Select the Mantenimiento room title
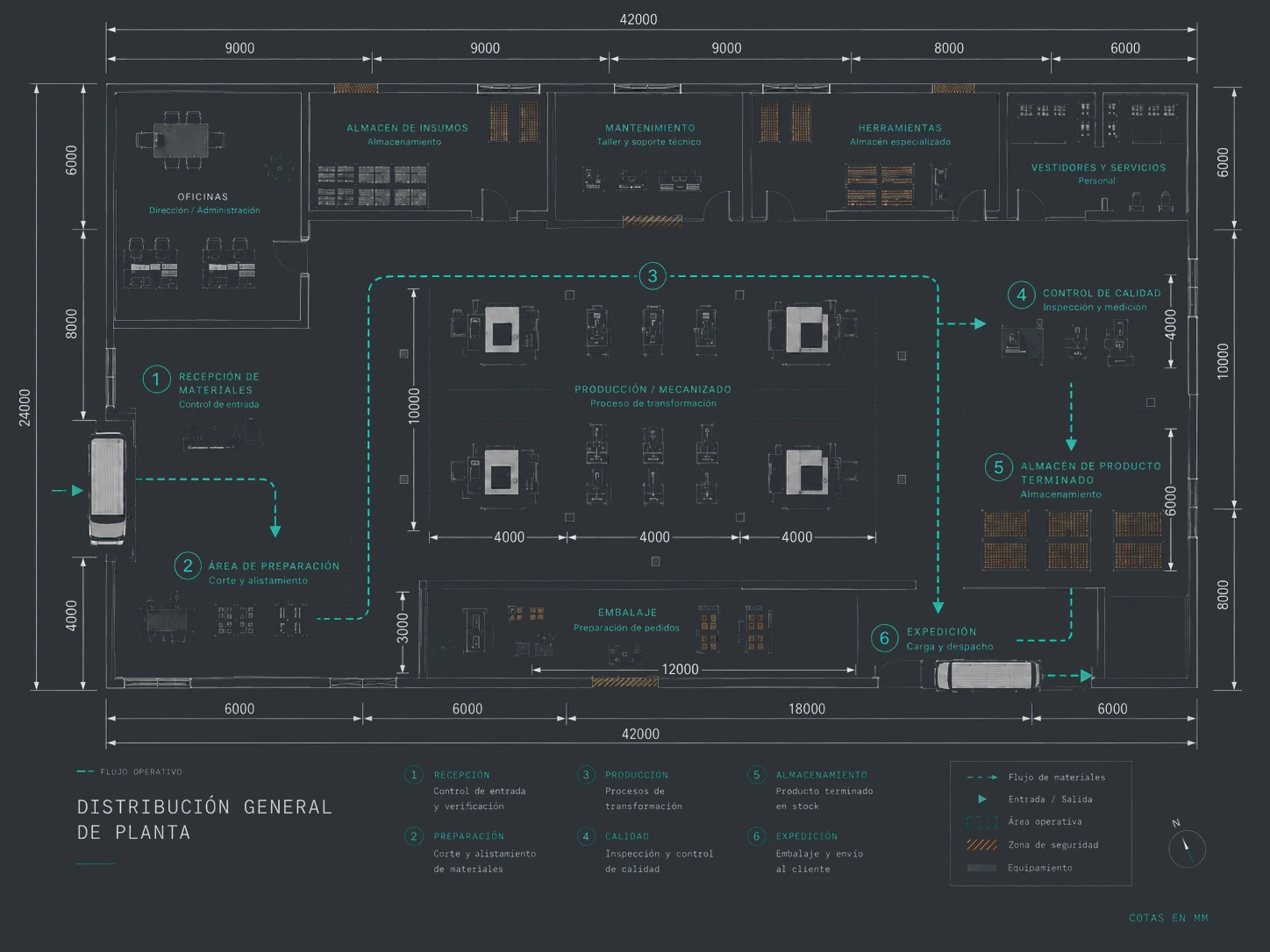Viewport: 1270px width, 952px height. (650, 128)
